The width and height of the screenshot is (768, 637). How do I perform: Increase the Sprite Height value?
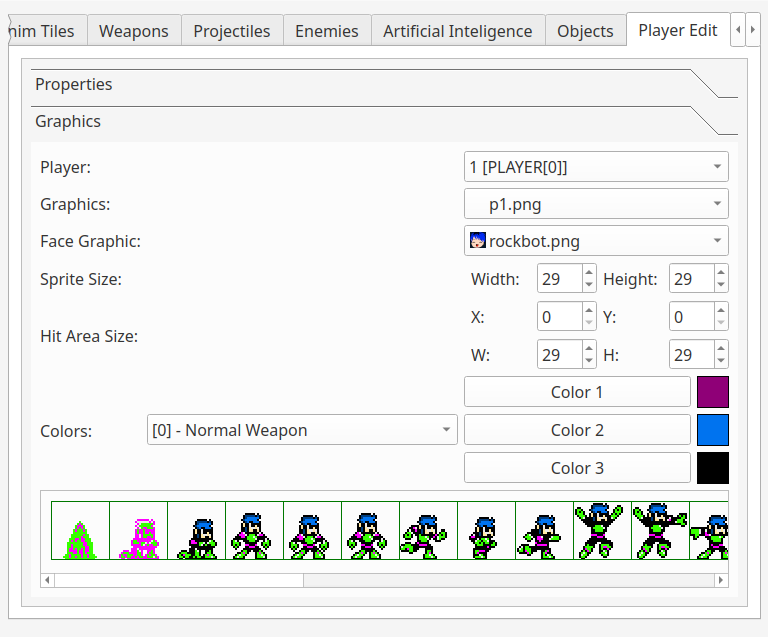[x=721, y=272]
